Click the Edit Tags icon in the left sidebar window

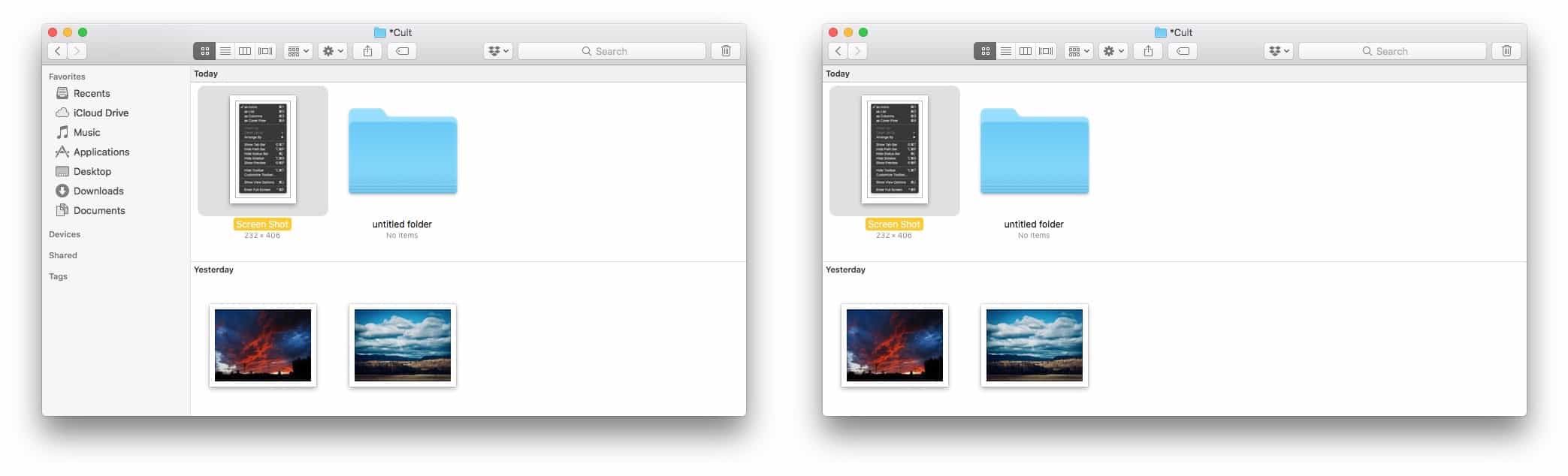402,51
